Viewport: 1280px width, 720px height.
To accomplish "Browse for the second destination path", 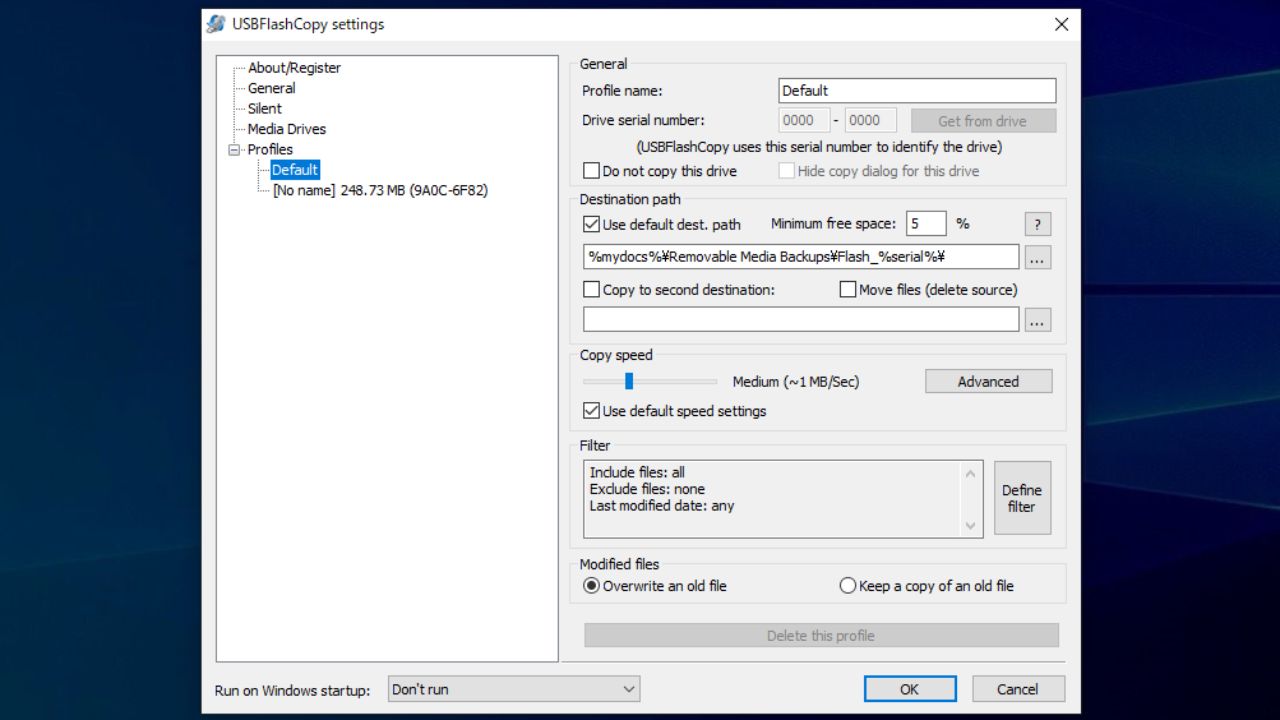I will (x=1037, y=320).
